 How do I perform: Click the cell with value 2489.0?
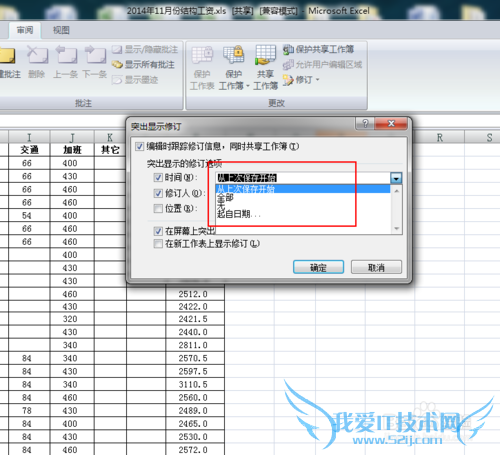pyautogui.click(x=195, y=411)
